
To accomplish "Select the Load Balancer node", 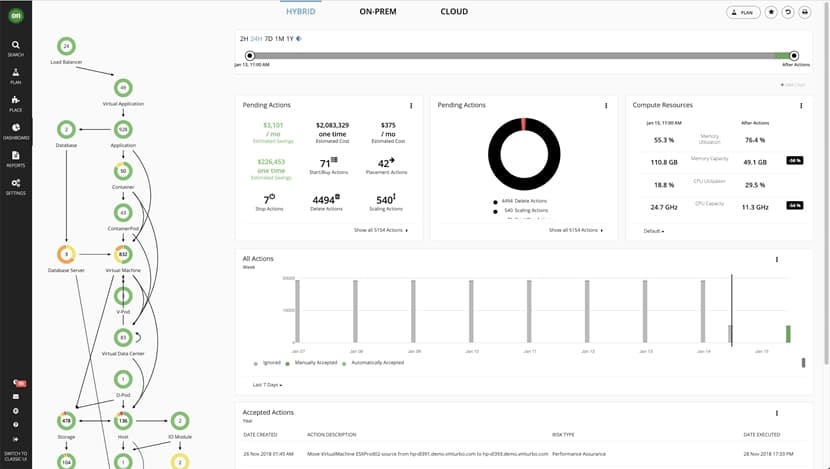I will click(66, 46).
